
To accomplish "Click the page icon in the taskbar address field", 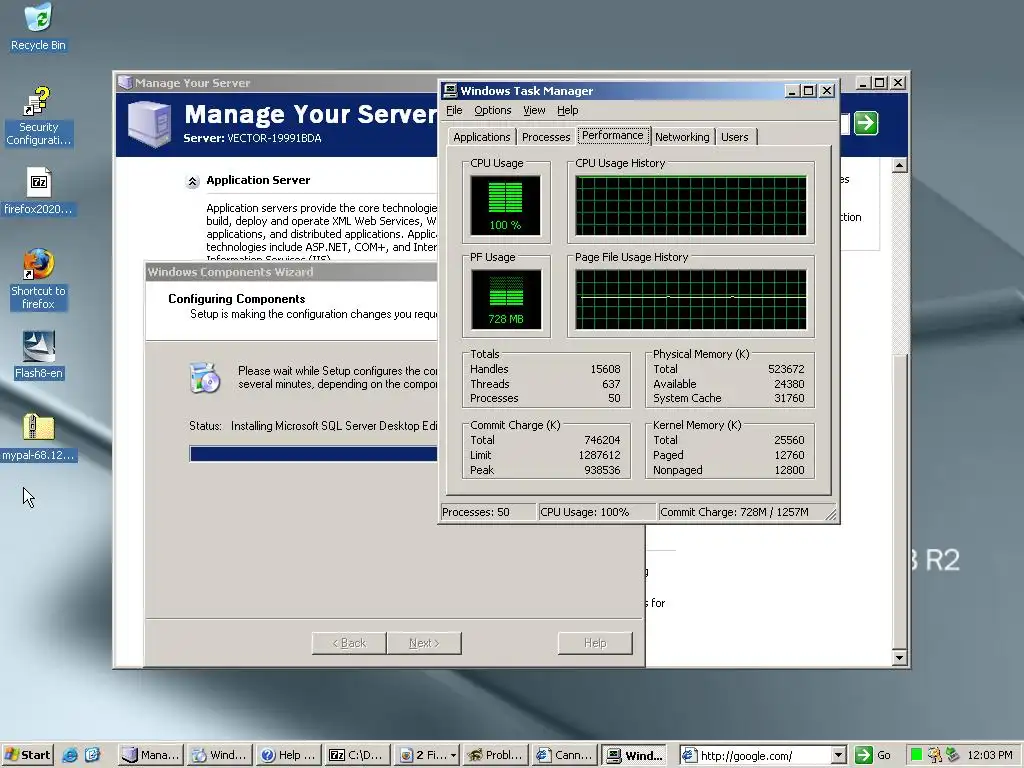I will (688, 755).
